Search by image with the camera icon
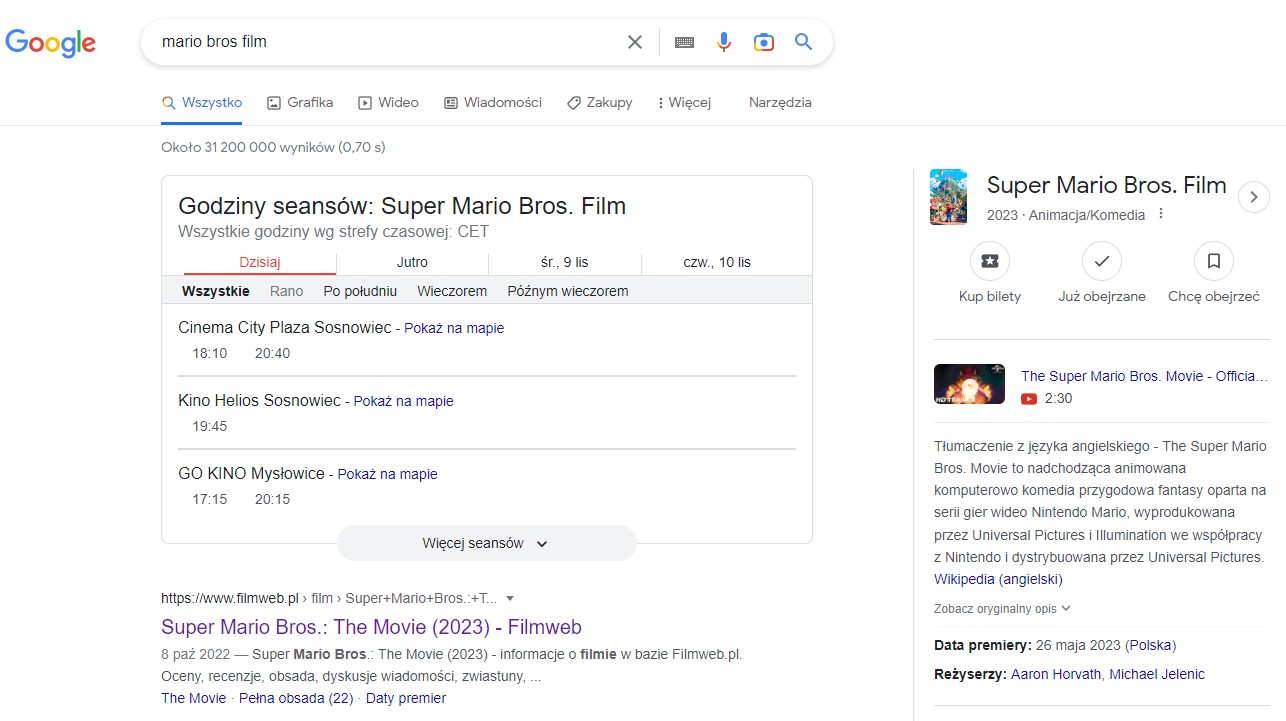Image resolution: width=1286 pixels, height=721 pixels. coord(763,42)
